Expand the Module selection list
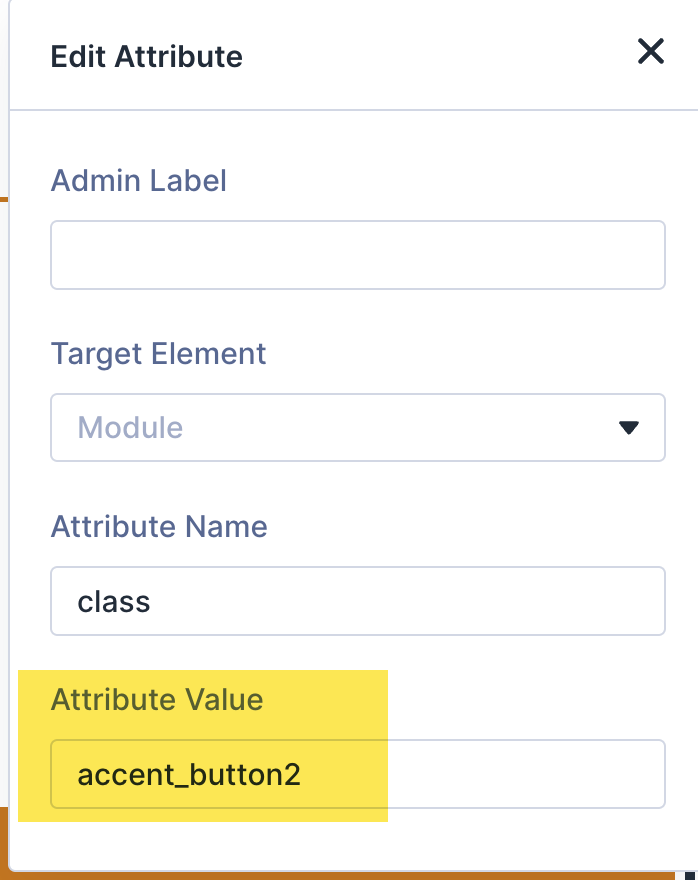698x880 pixels. 357,427
